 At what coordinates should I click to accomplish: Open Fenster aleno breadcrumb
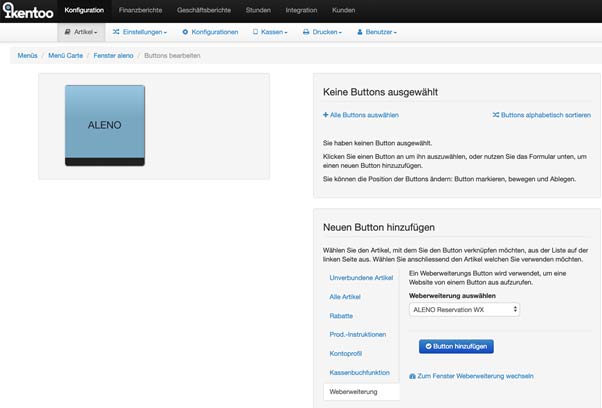(113, 56)
